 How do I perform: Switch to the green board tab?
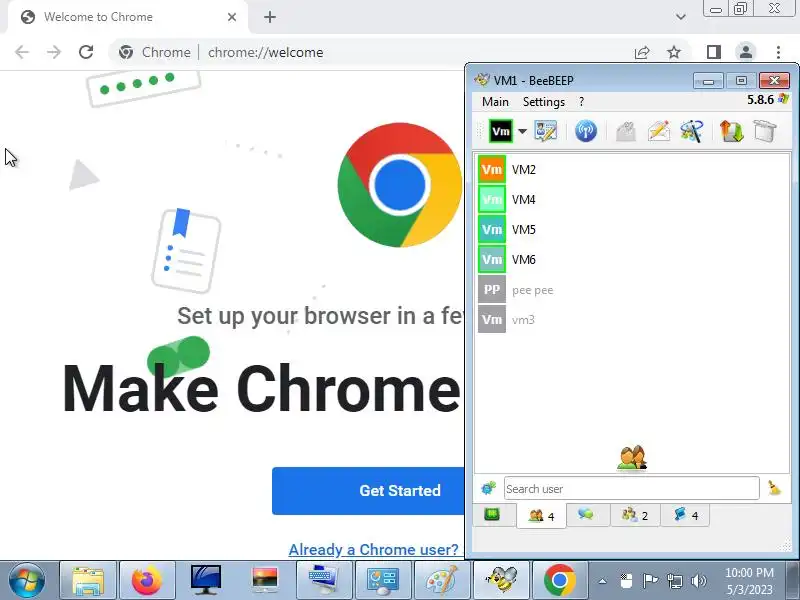tap(492, 515)
